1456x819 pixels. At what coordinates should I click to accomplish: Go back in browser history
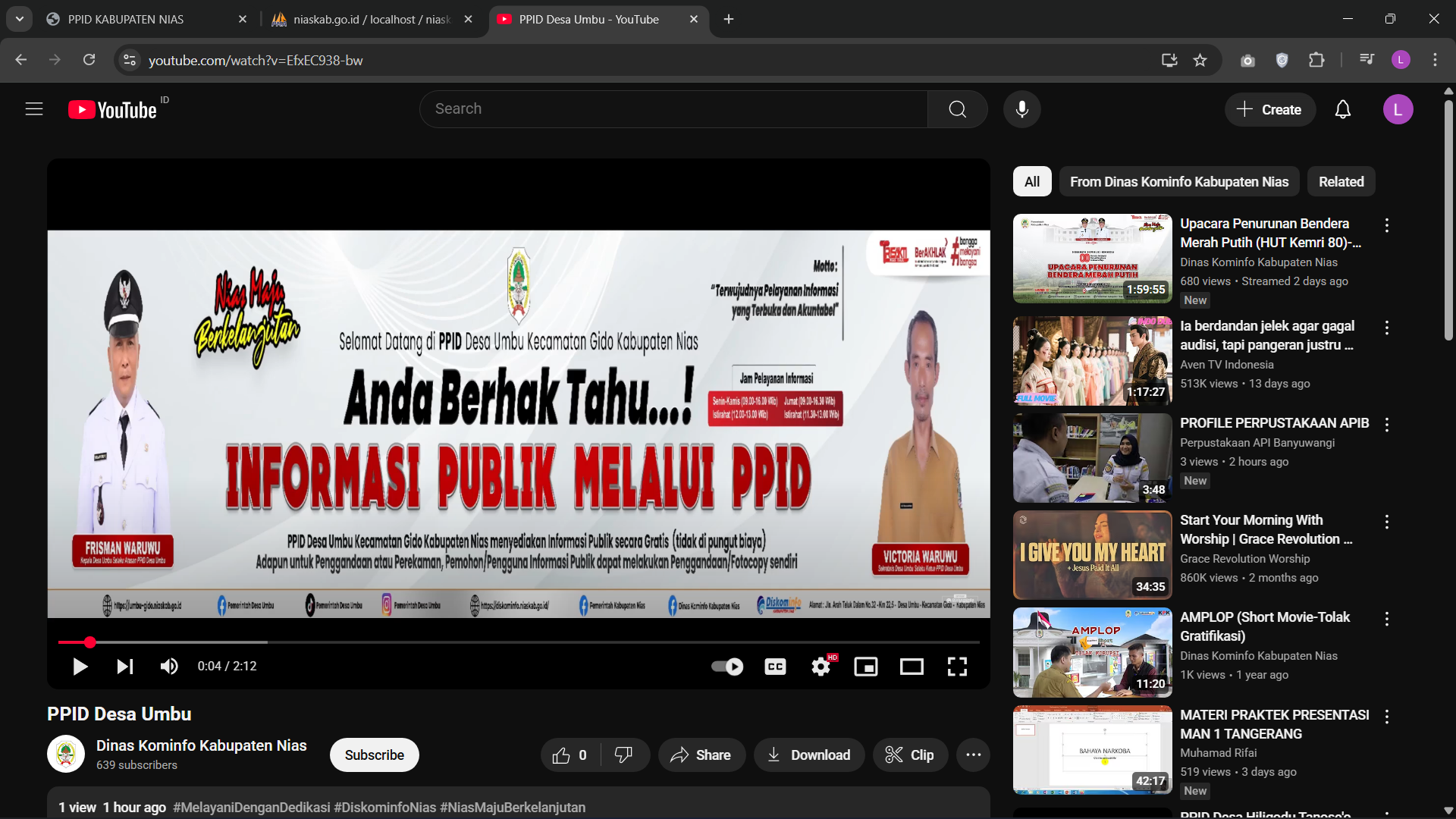pyautogui.click(x=20, y=60)
